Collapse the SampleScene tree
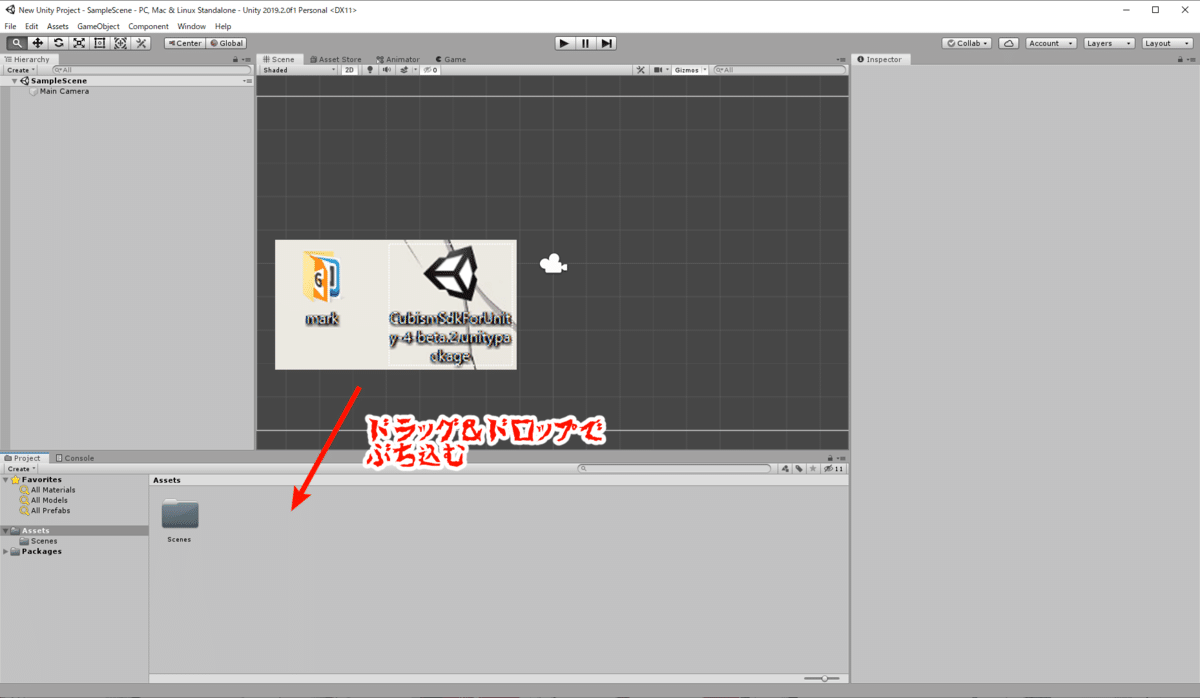Image resolution: width=1200 pixels, height=698 pixels. point(14,81)
